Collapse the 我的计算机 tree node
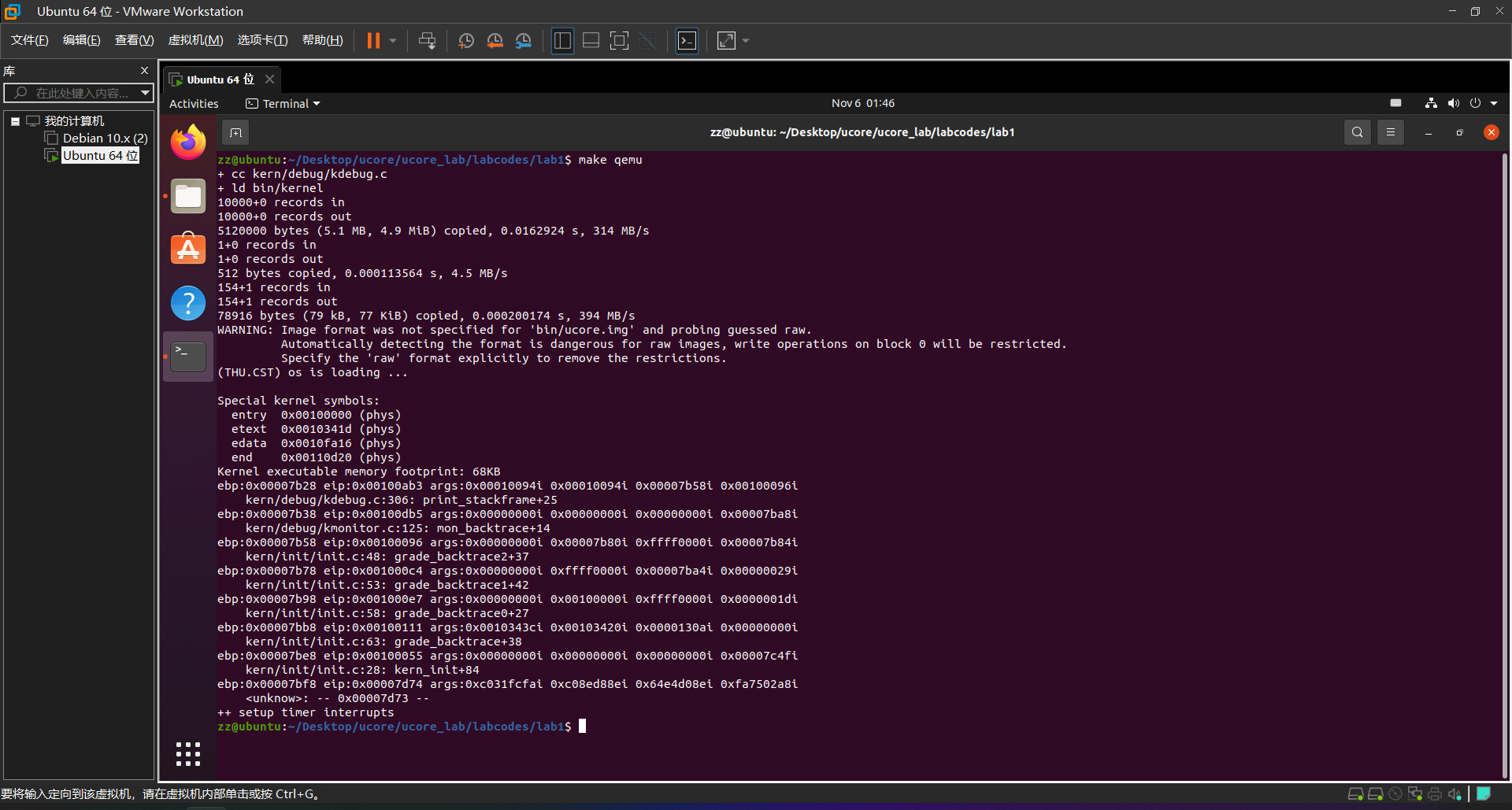The image size is (1512, 810). click(x=15, y=121)
